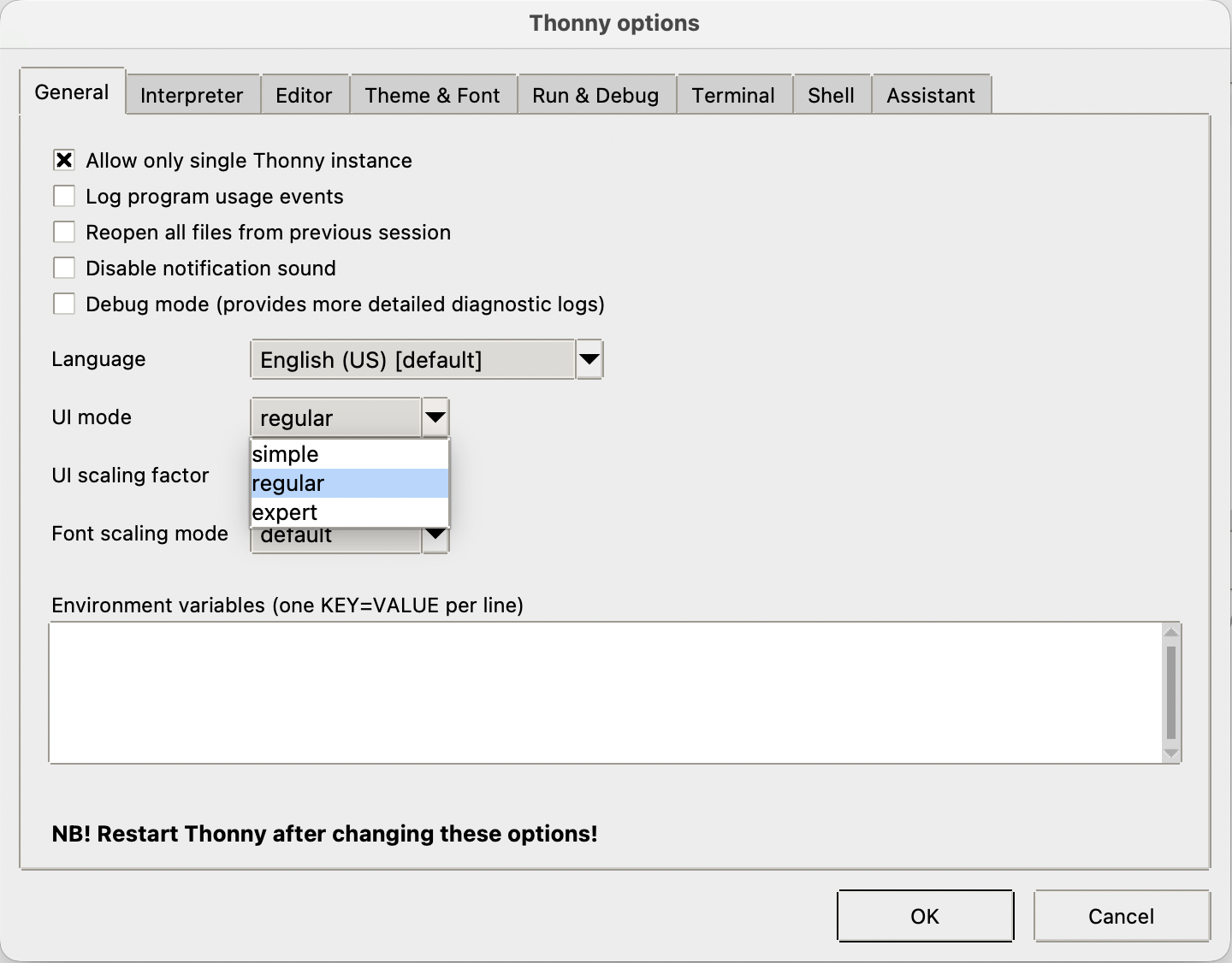The image size is (1232, 963).
Task: Click the Language combo box field
Action: [x=412, y=359]
